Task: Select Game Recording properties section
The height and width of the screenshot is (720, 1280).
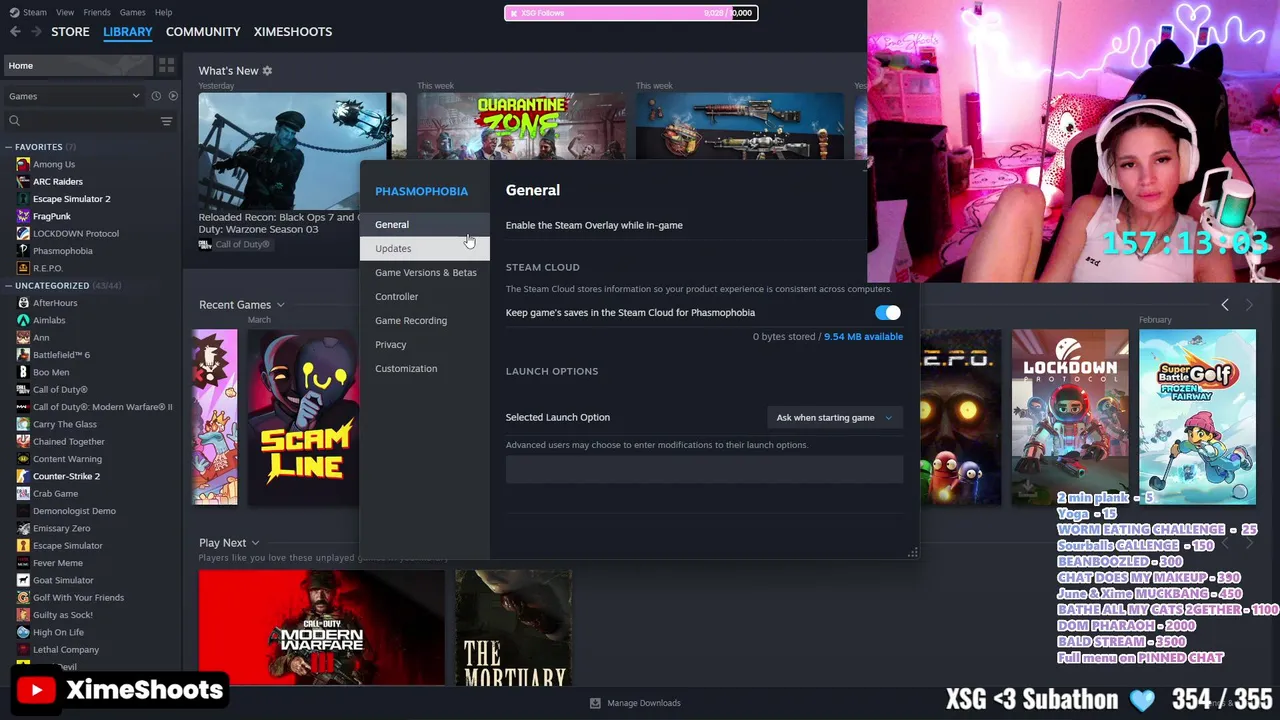Action: point(425,321)
